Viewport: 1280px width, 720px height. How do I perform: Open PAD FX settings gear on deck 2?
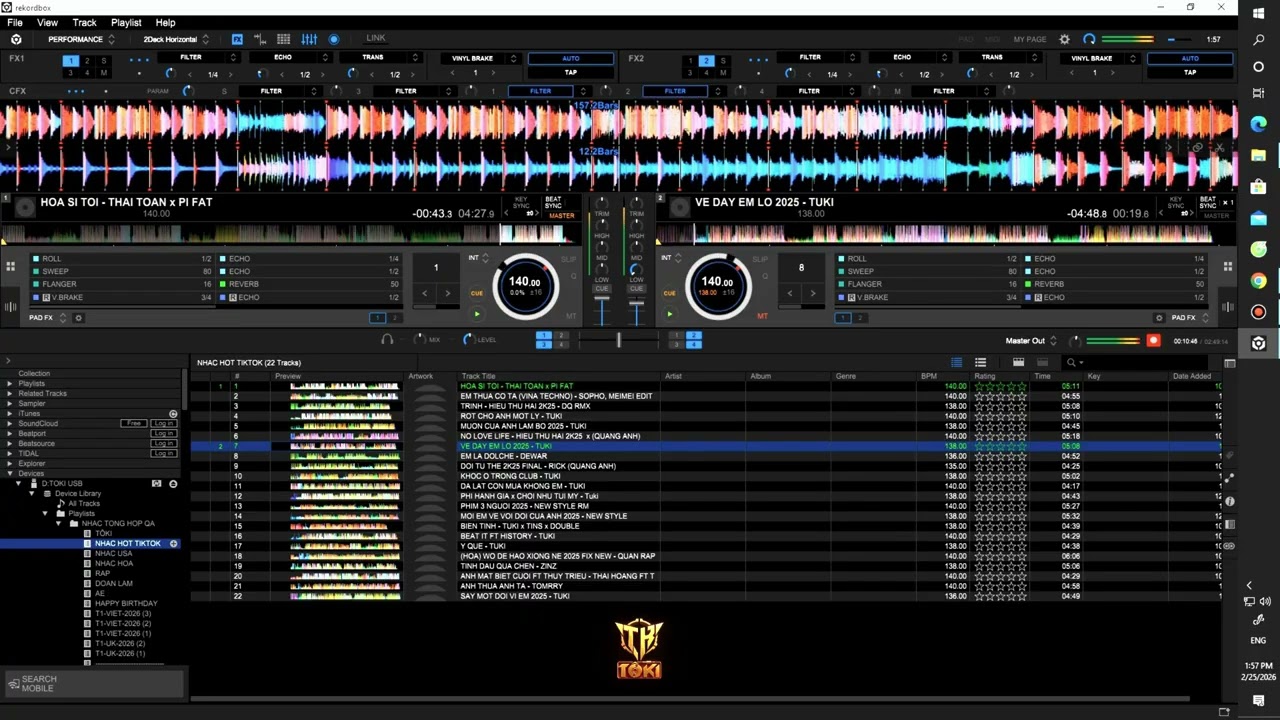pyautogui.click(x=1159, y=318)
